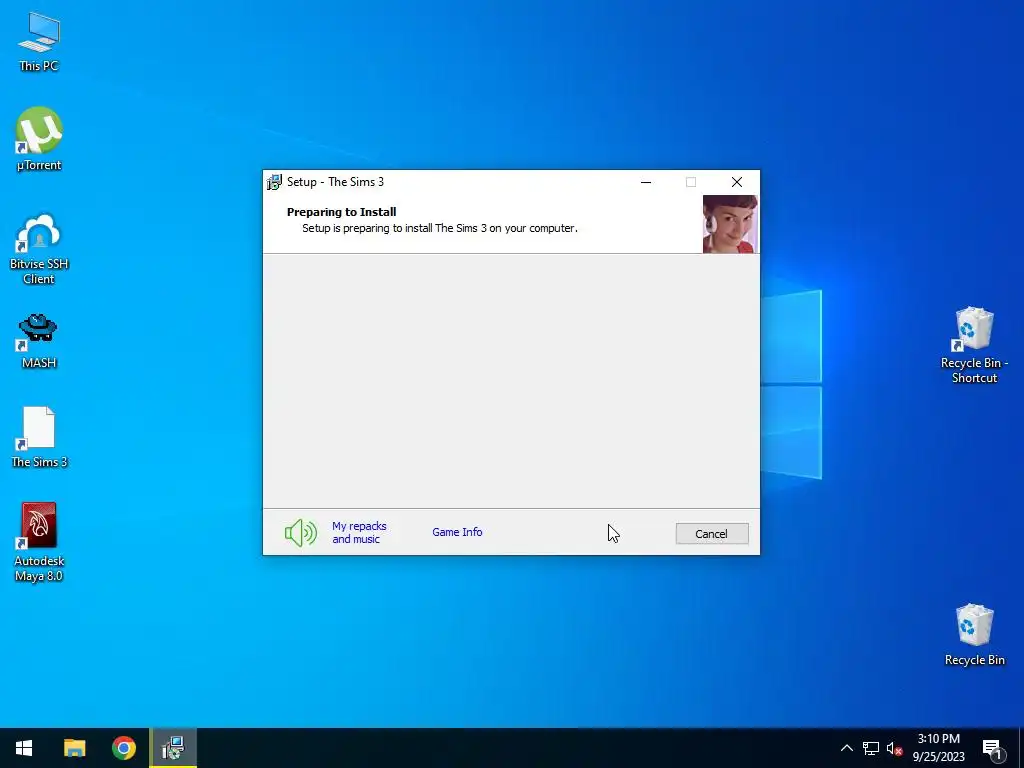
Task: Open My repacks and music link
Action: pos(359,532)
